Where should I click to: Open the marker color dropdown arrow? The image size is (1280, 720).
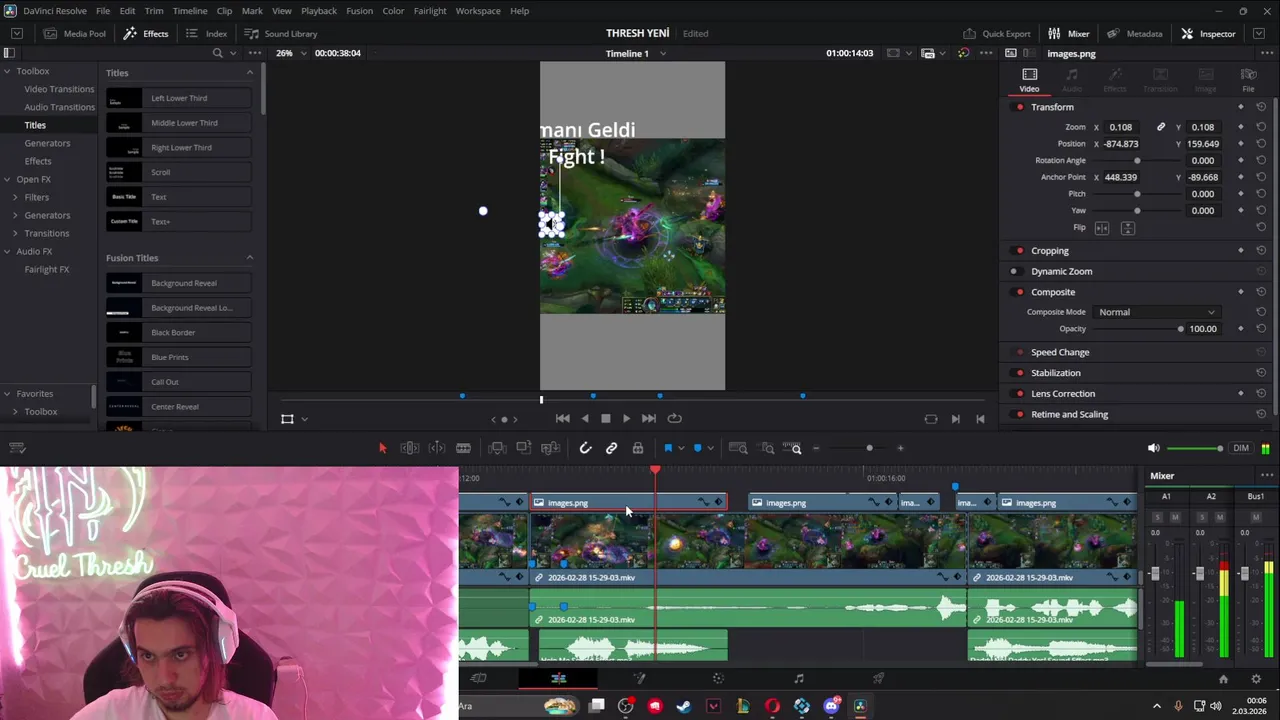click(x=710, y=448)
